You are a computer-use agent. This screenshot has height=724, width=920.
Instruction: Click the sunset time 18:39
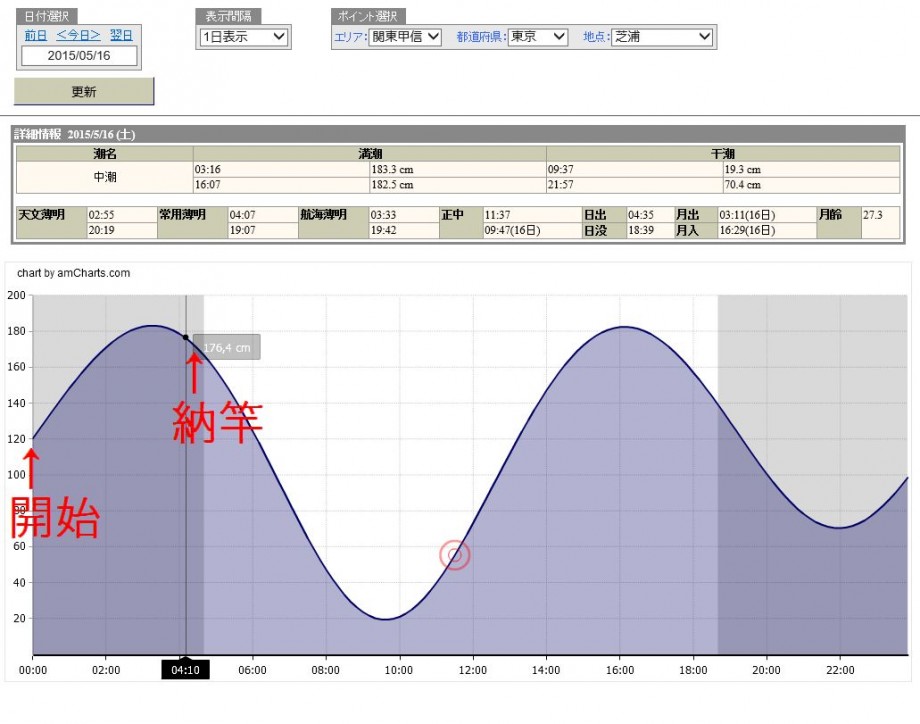point(641,230)
